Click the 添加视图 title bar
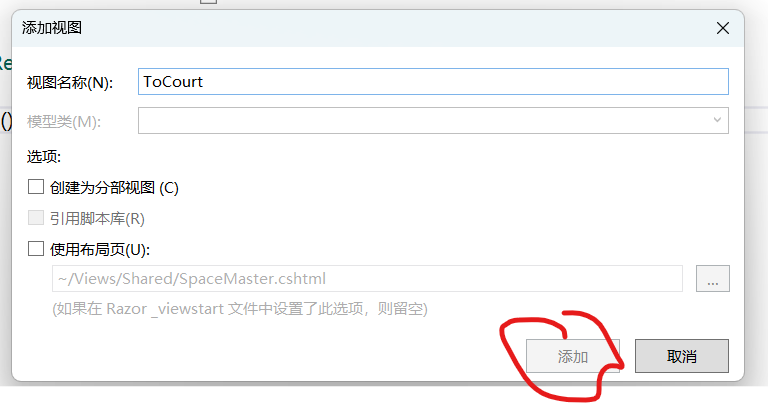 coord(362,28)
